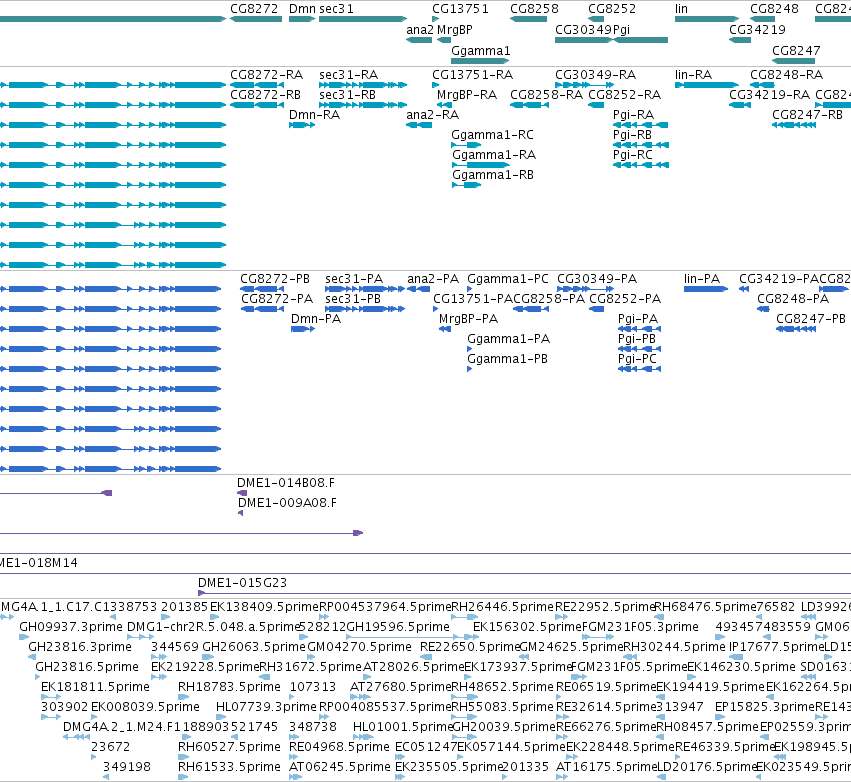Click the MrgBP gene label

(x=455, y=30)
